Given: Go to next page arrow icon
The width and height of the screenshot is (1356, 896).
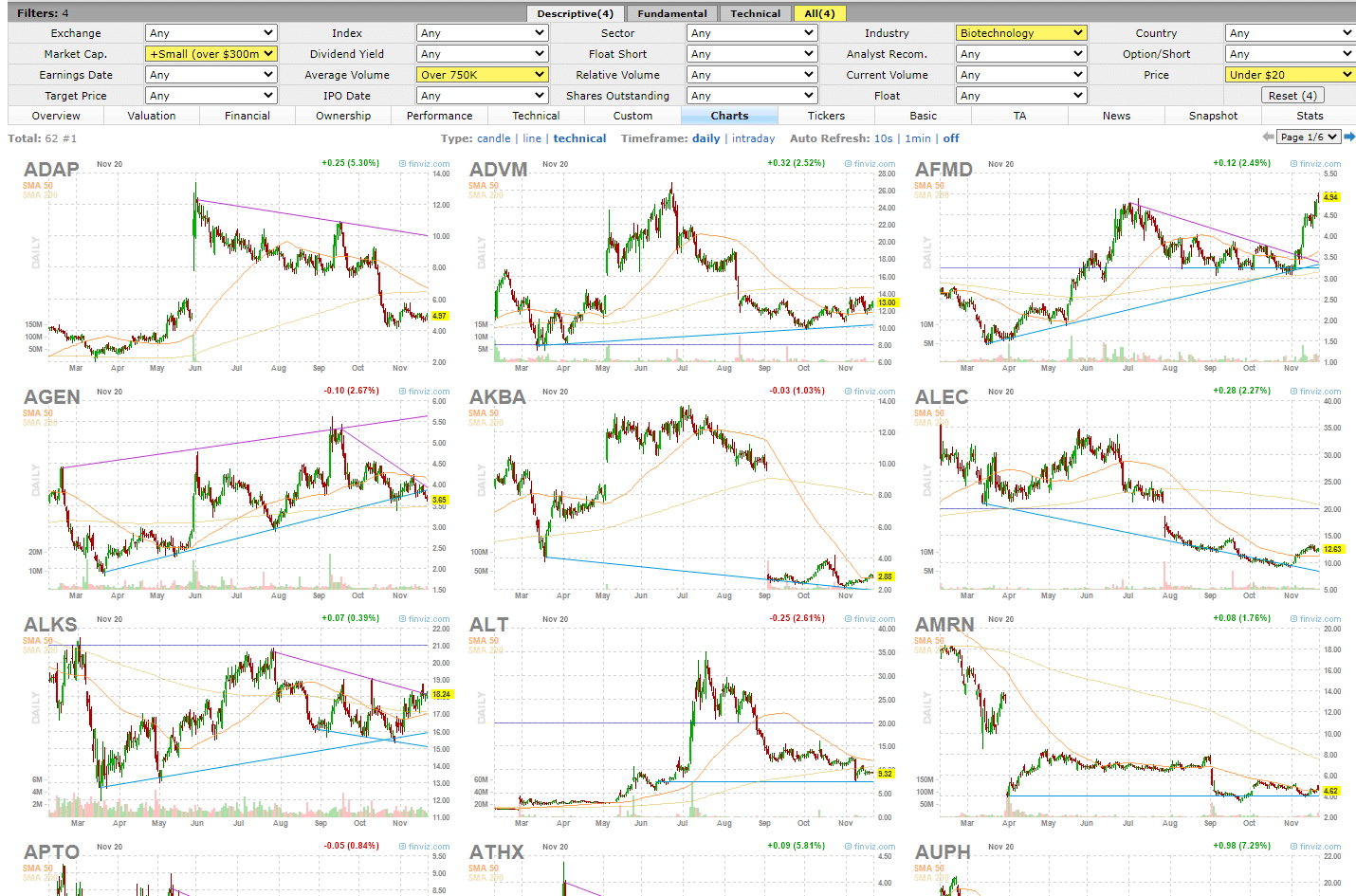Looking at the screenshot, I should pyautogui.click(x=1349, y=137).
